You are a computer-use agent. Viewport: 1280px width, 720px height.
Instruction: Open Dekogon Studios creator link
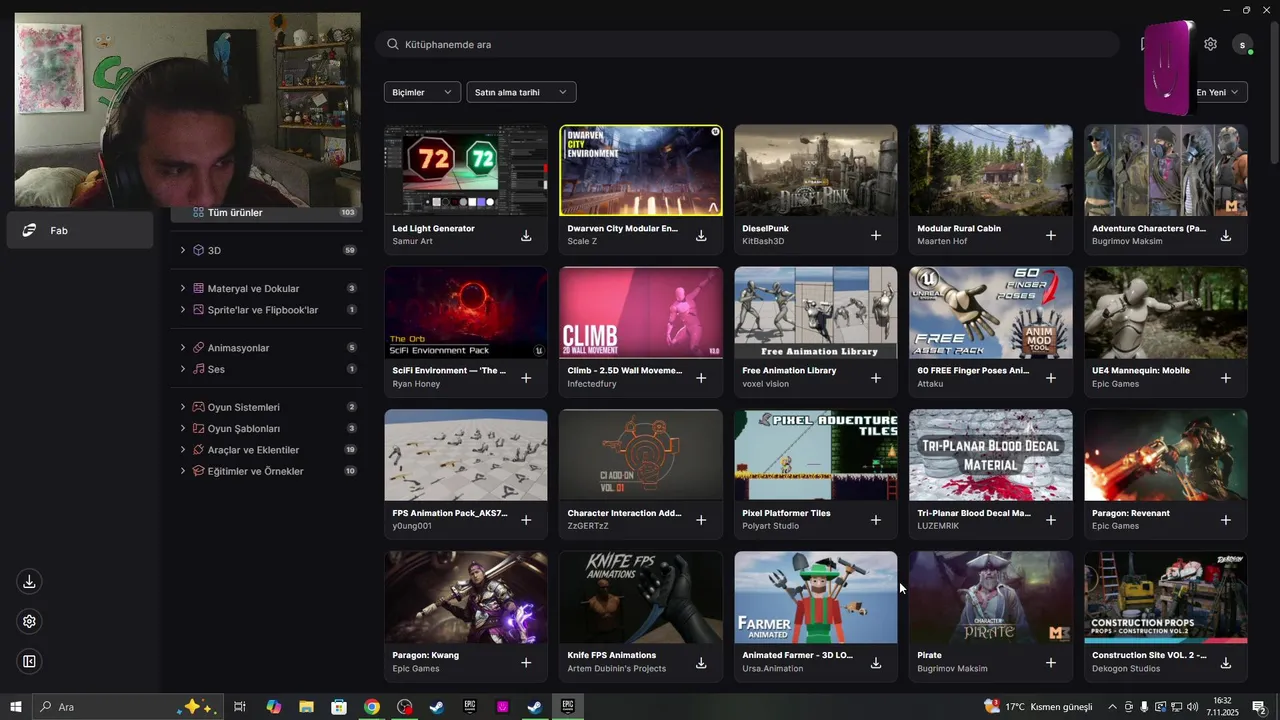1126,668
